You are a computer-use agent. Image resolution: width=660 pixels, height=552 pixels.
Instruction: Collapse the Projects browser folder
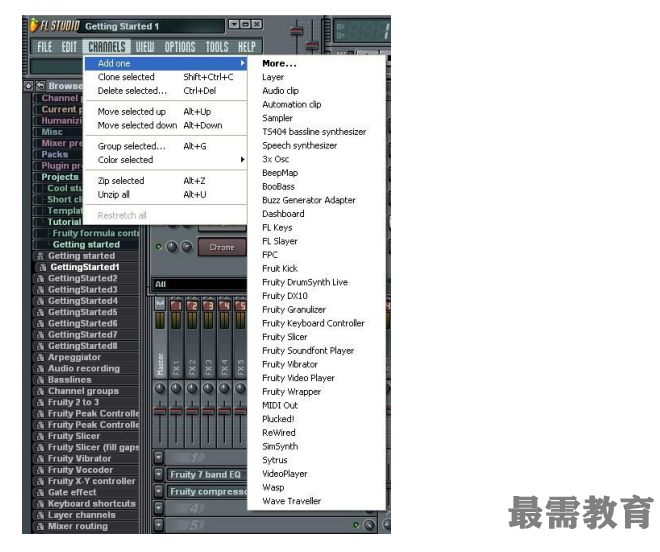point(60,177)
